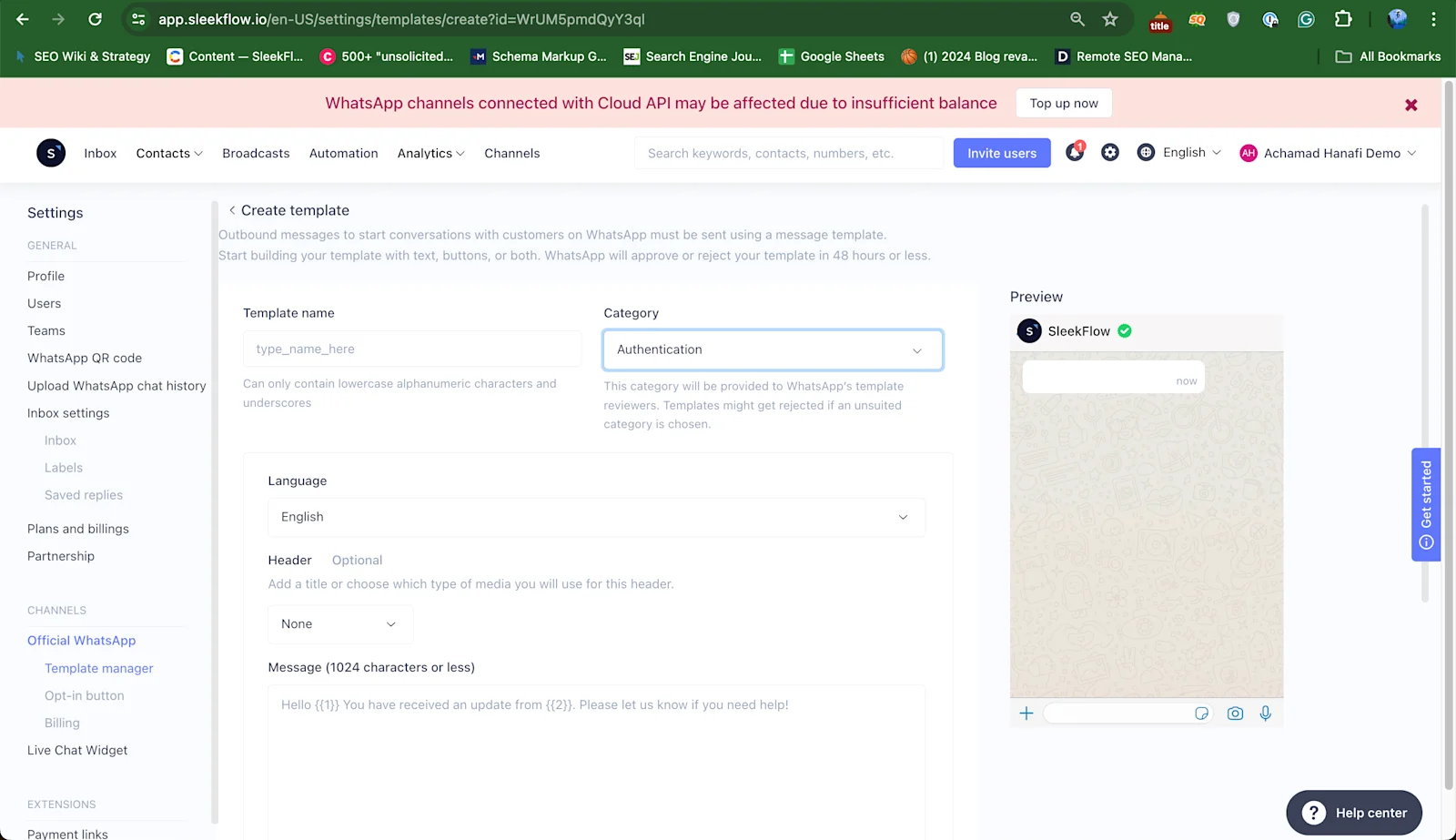Open Partnership in the sidebar

(x=61, y=556)
